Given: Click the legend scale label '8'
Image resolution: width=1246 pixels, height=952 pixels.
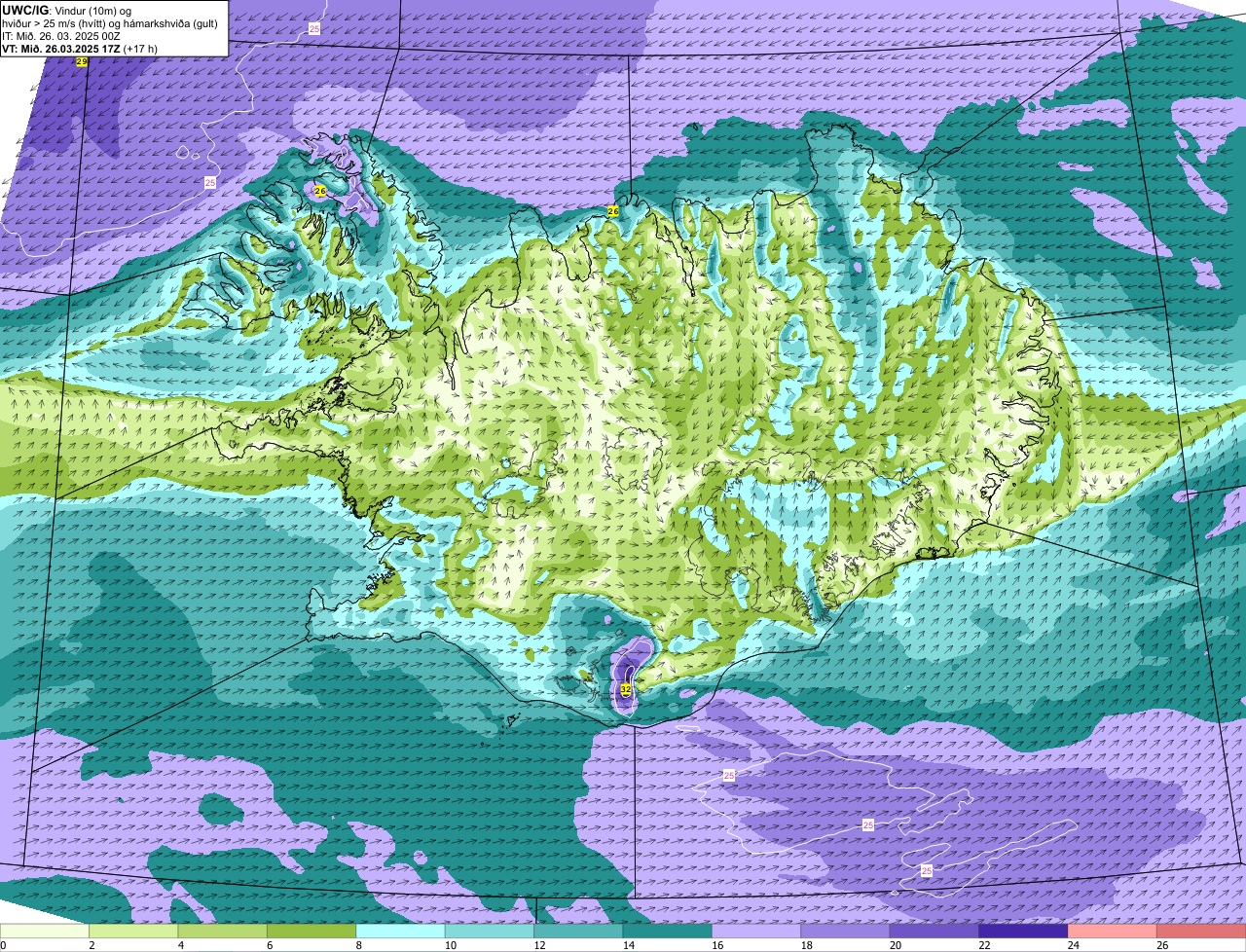Looking at the screenshot, I should coord(357,945).
